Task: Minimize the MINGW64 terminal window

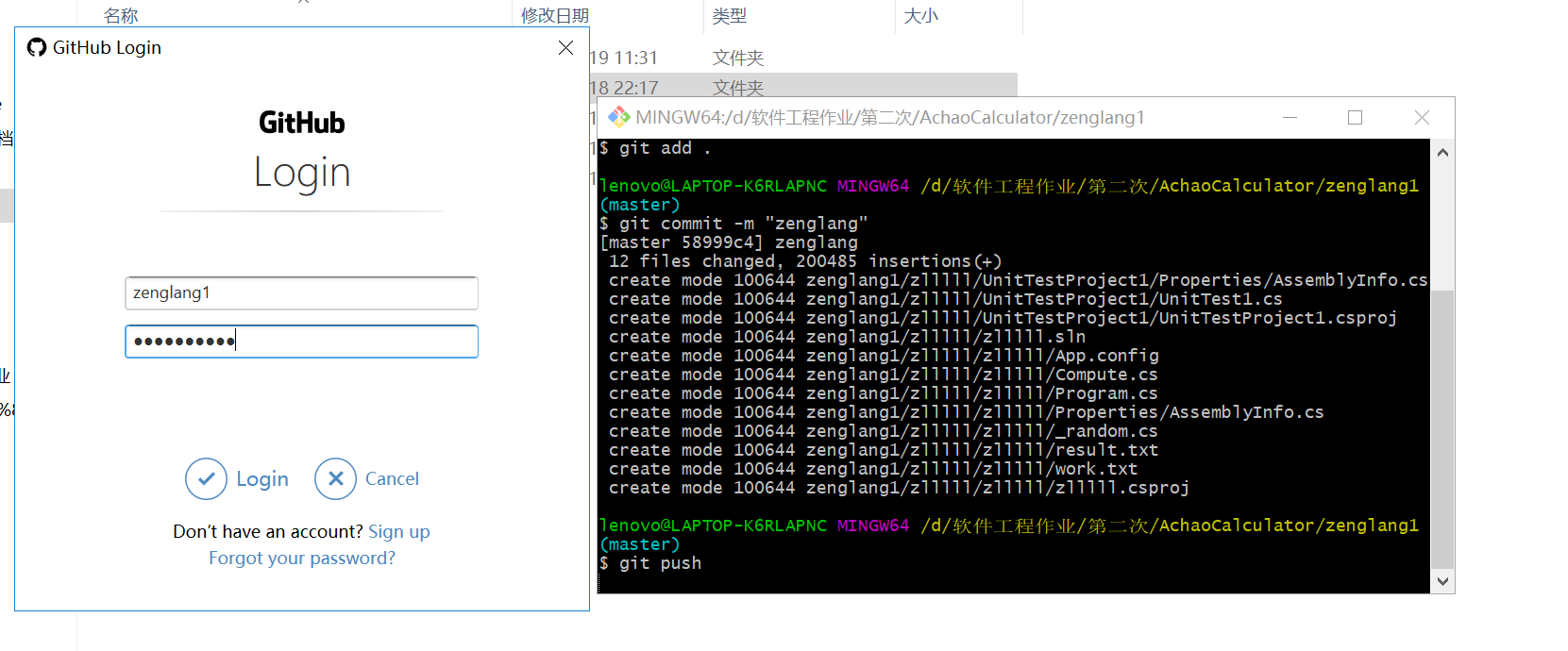Action: coord(1290,117)
